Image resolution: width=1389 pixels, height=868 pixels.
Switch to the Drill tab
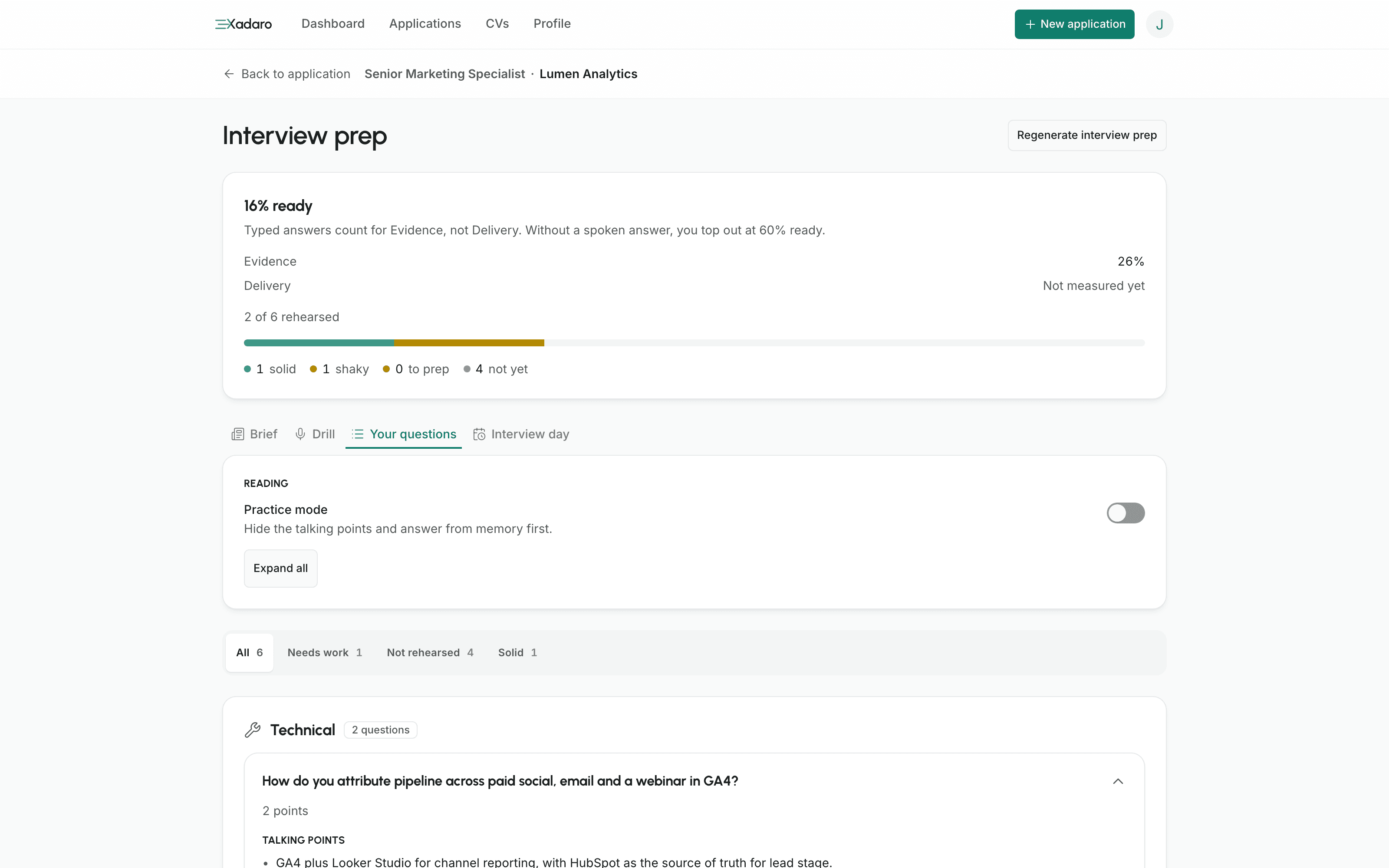[x=315, y=434]
